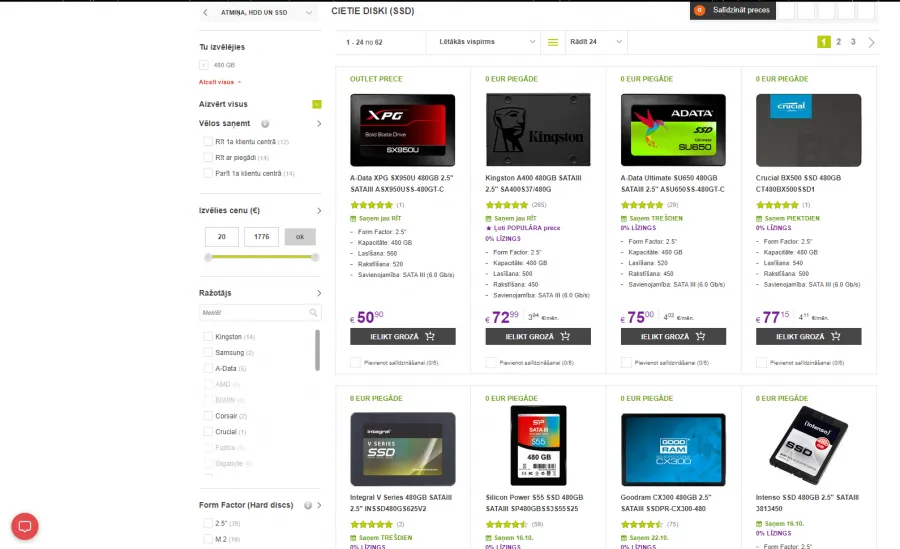Click the star rating of the Integral V Series
This screenshot has width=900, height=549.
click(x=371, y=524)
